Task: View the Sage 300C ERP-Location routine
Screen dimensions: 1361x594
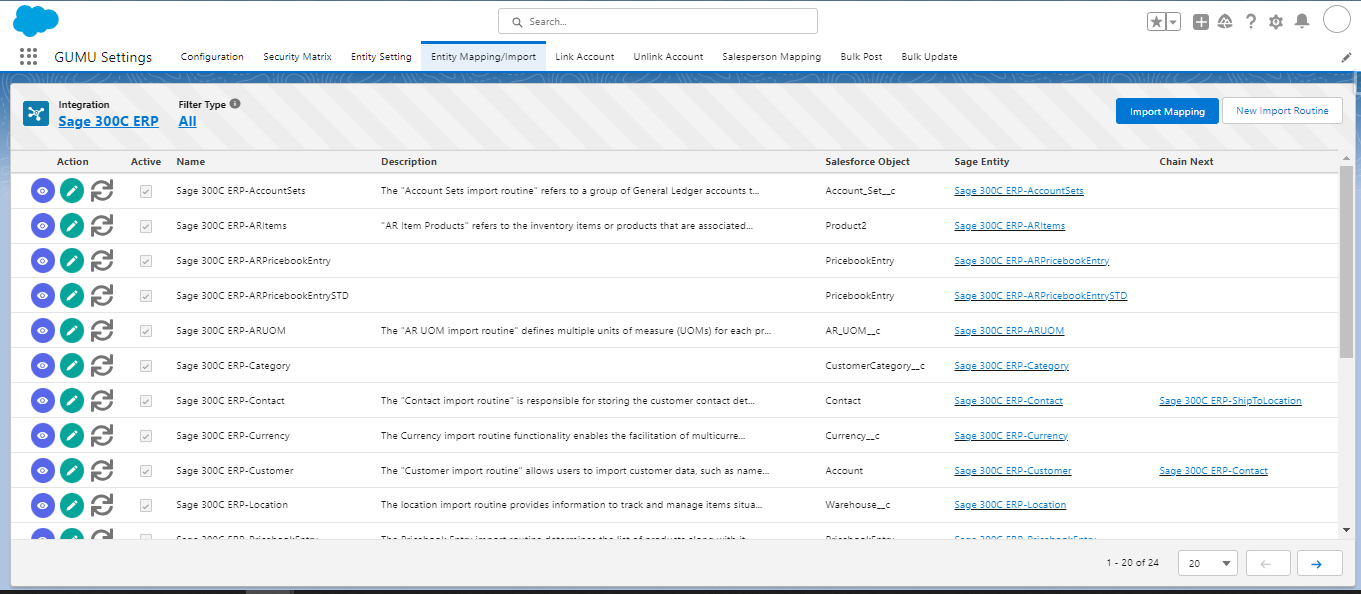Action: 42,506
